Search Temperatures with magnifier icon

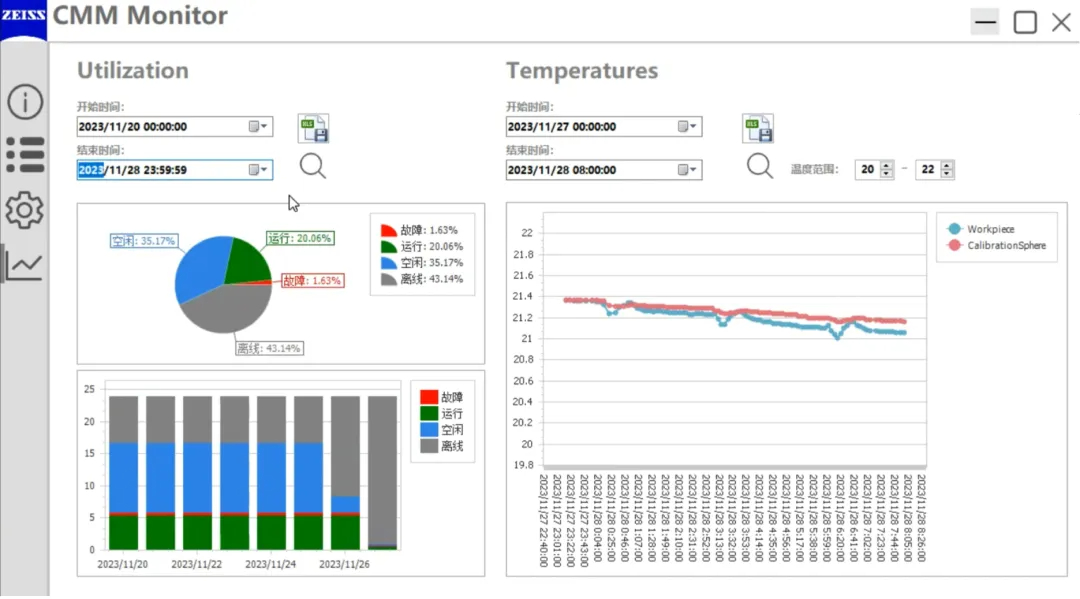(x=760, y=166)
